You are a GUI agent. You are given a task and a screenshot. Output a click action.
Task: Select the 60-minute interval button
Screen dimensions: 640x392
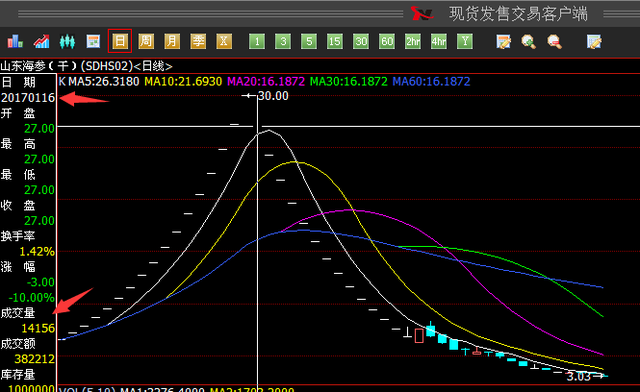tap(387, 41)
